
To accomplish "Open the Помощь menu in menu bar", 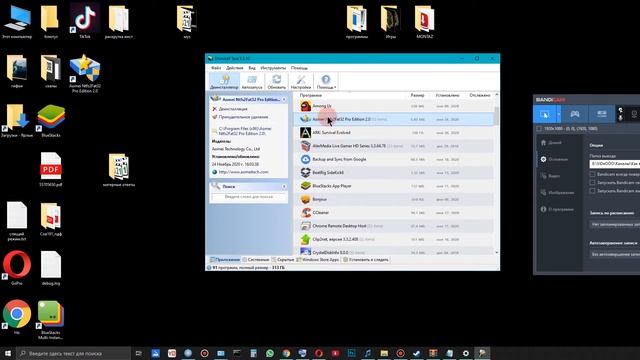I will coord(299,68).
